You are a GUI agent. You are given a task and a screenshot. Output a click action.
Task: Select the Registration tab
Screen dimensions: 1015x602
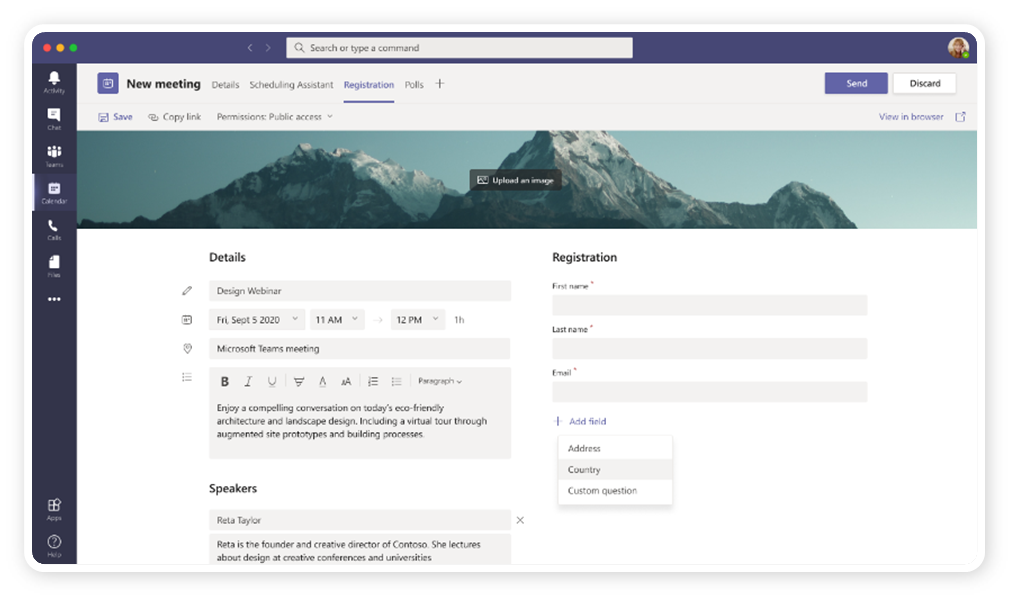(x=369, y=85)
